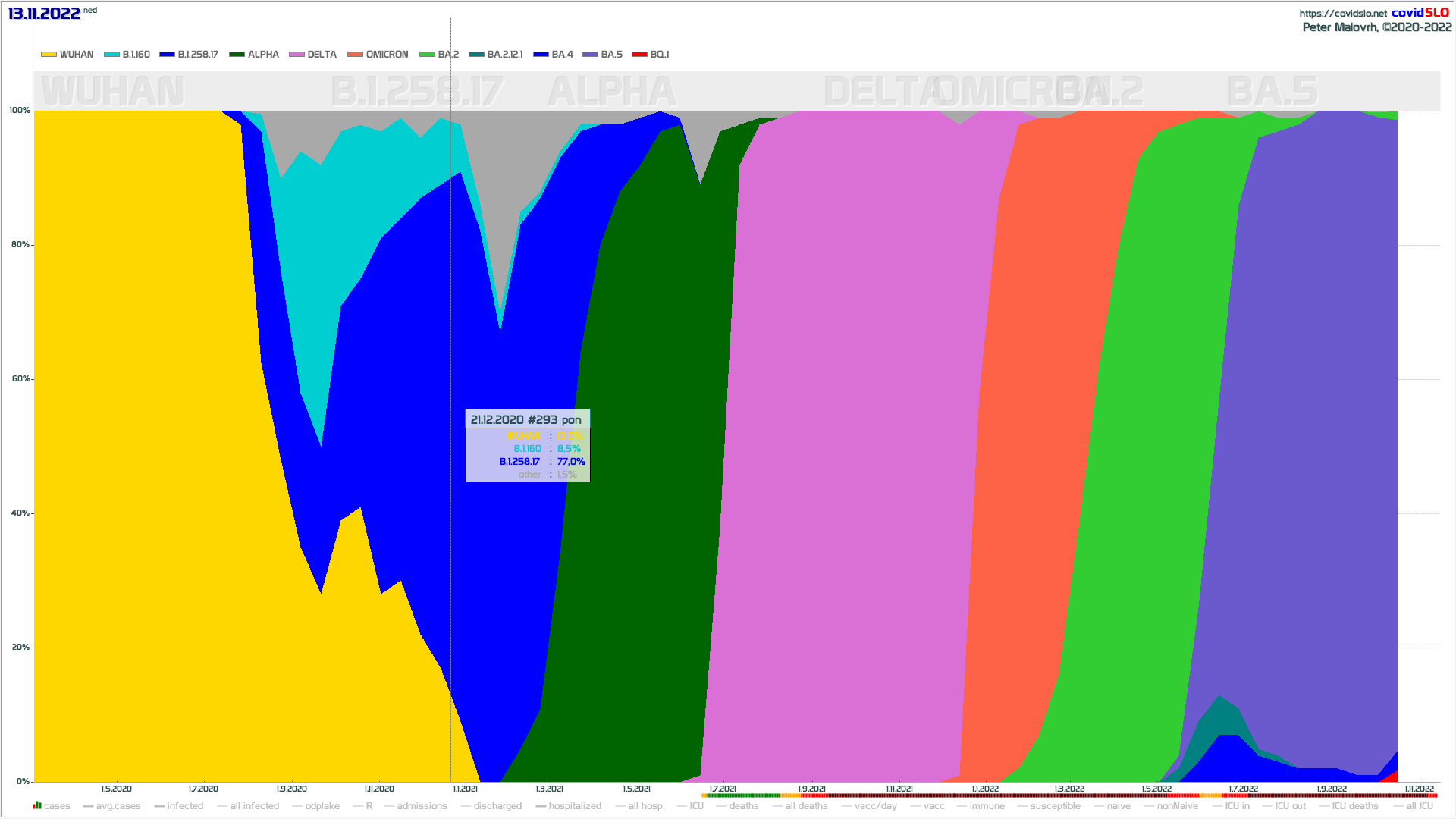Click the covidSLO logo text
This screenshot has width=1456, height=819.
click(1420, 13)
